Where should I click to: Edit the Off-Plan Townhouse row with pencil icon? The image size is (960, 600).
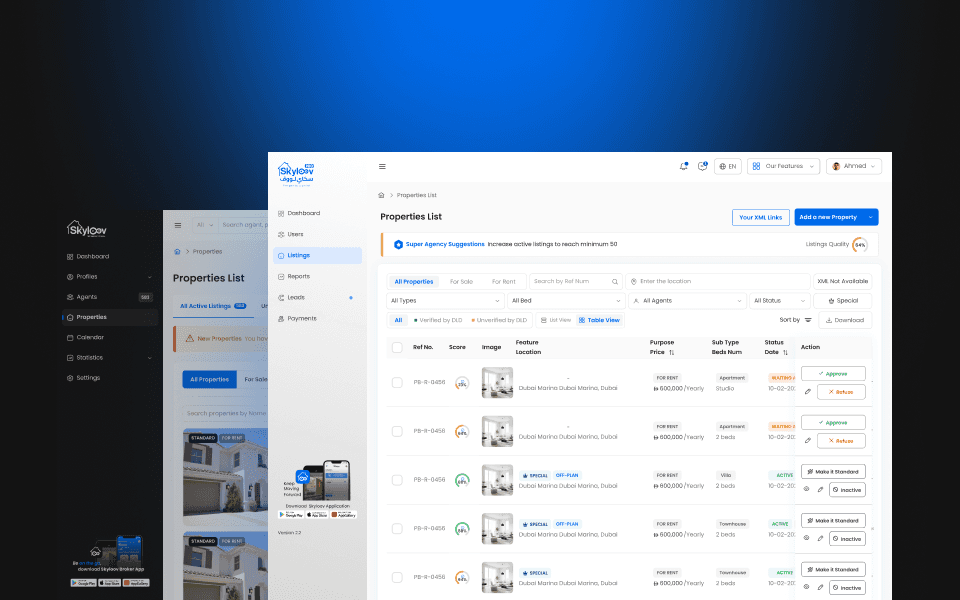coord(820,539)
